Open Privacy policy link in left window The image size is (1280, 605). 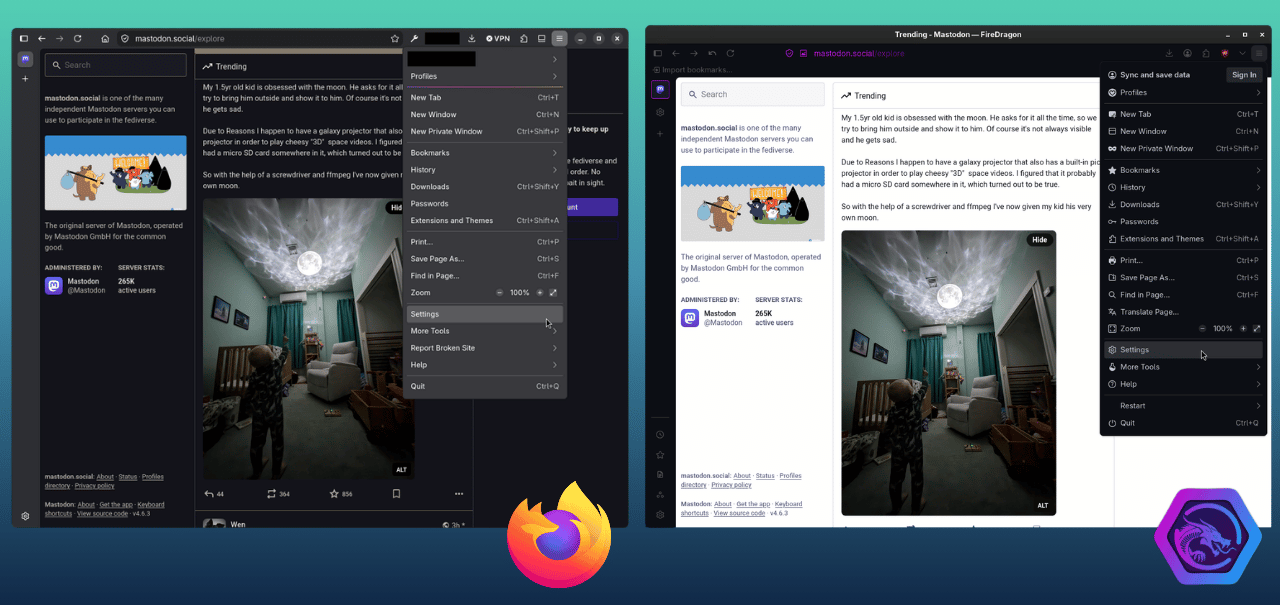click(94, 486)
